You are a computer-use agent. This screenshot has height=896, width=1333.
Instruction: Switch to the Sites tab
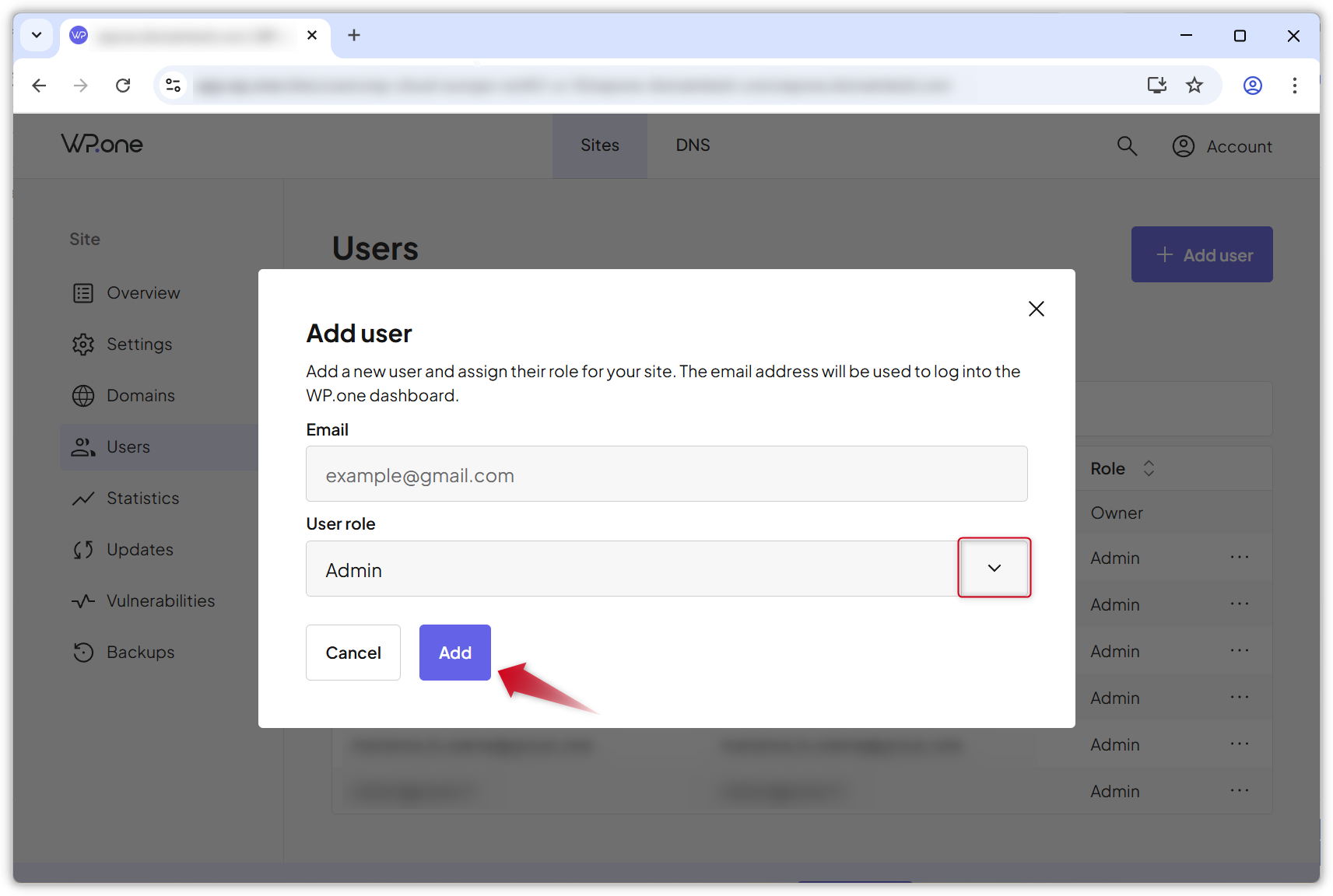click(x=599, y=145)
